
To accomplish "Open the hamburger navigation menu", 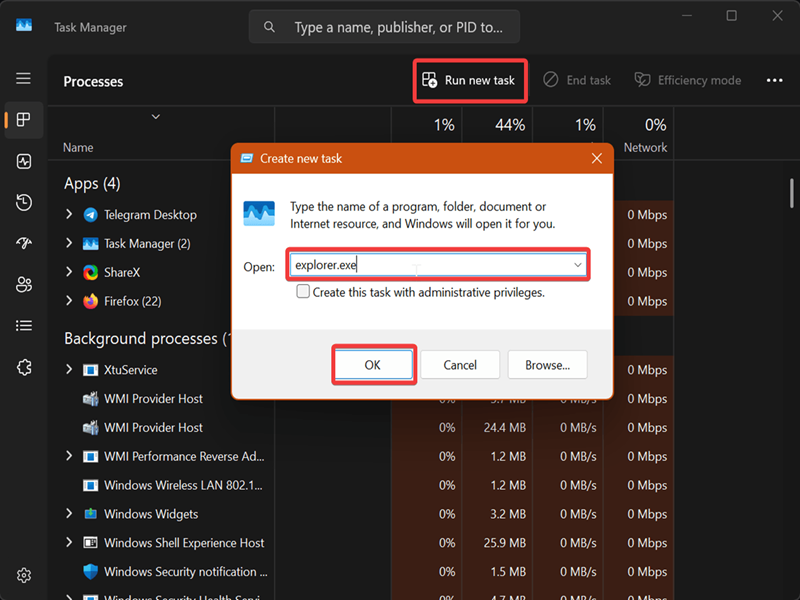I will tap(23, 79).
